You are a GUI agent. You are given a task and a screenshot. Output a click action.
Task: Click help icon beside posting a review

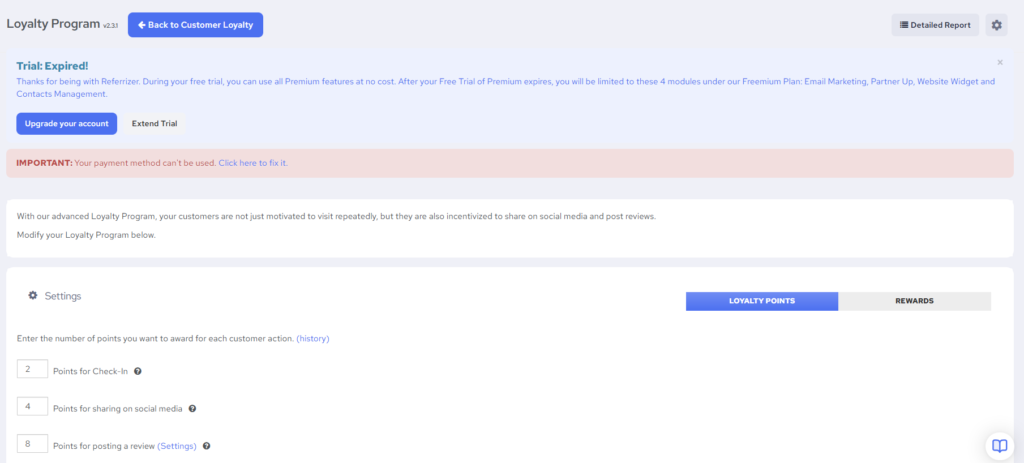pos(206,446)
